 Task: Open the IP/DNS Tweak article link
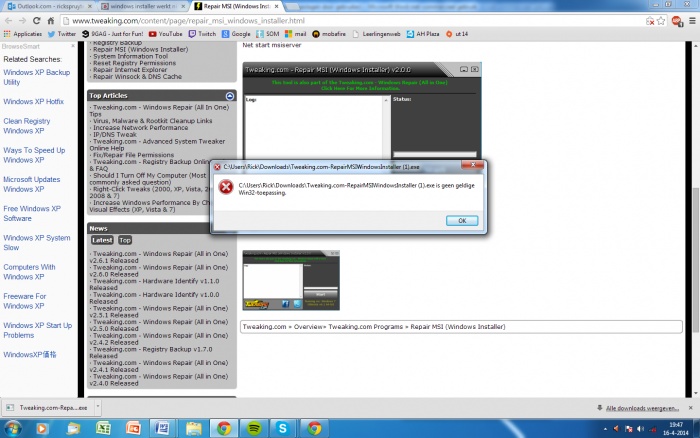point(115,134)
